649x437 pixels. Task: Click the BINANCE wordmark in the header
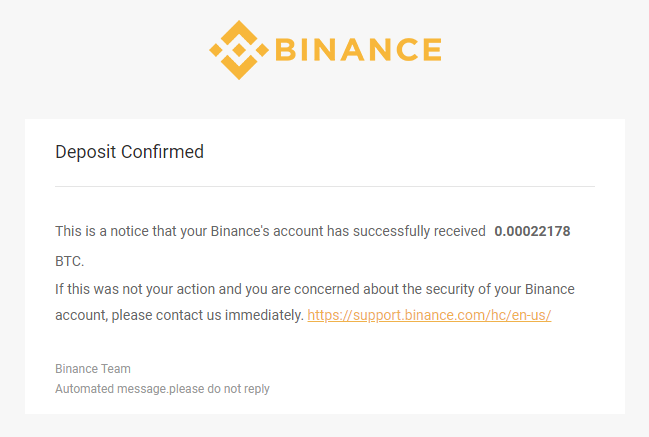coord(357,50)
